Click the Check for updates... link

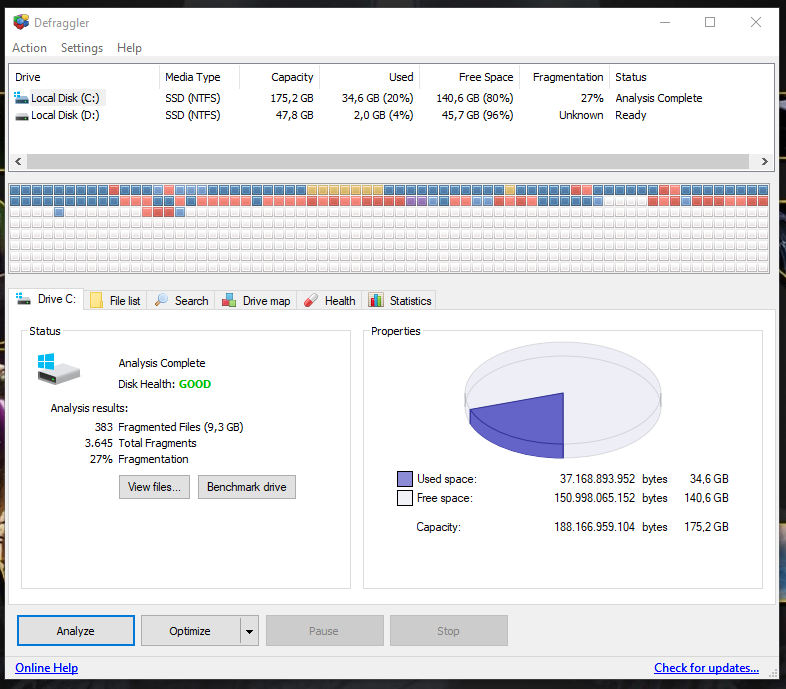706,668
